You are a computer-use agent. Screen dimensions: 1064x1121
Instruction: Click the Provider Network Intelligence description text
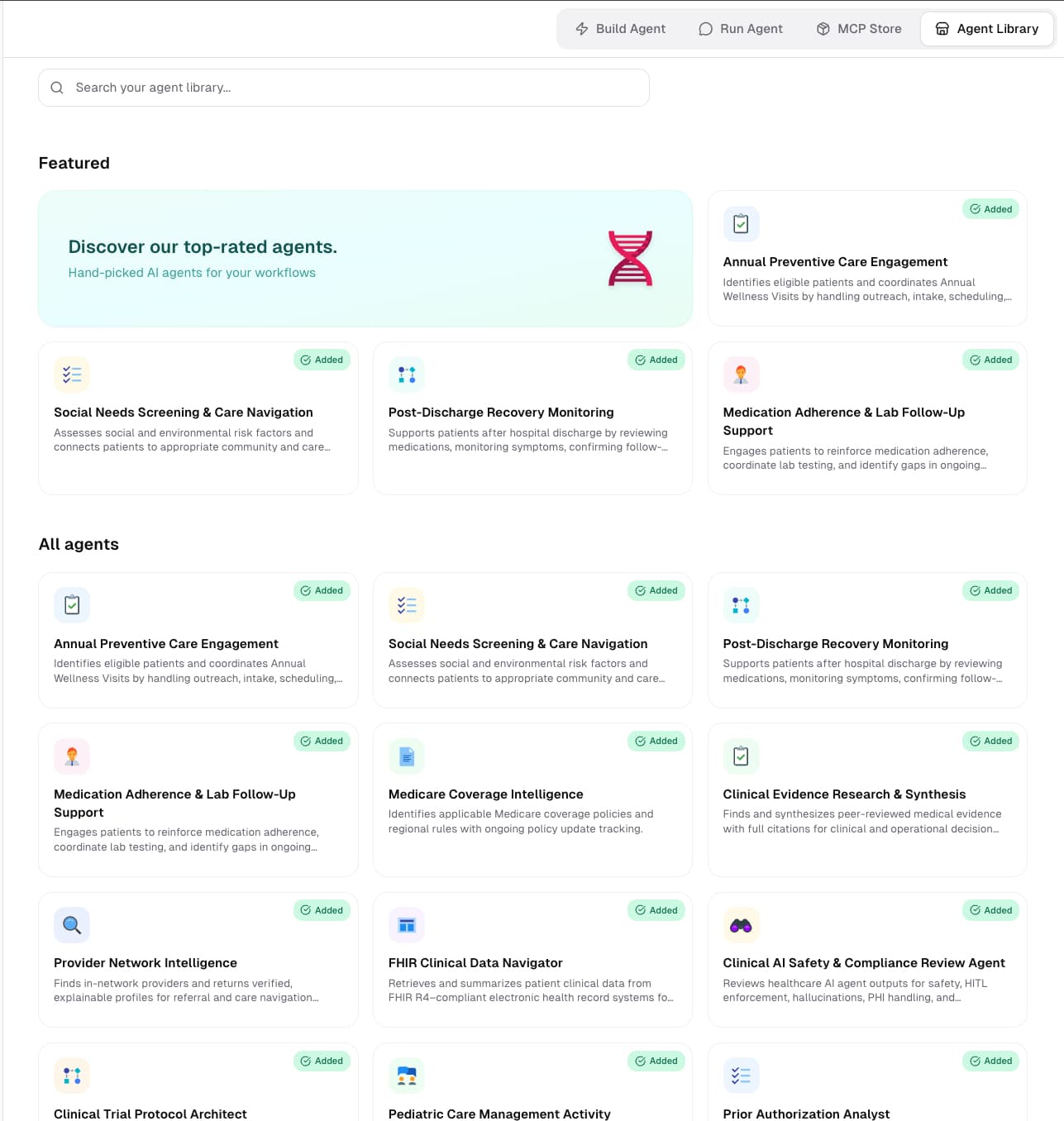pyautogui.click(x=186, y=990)
